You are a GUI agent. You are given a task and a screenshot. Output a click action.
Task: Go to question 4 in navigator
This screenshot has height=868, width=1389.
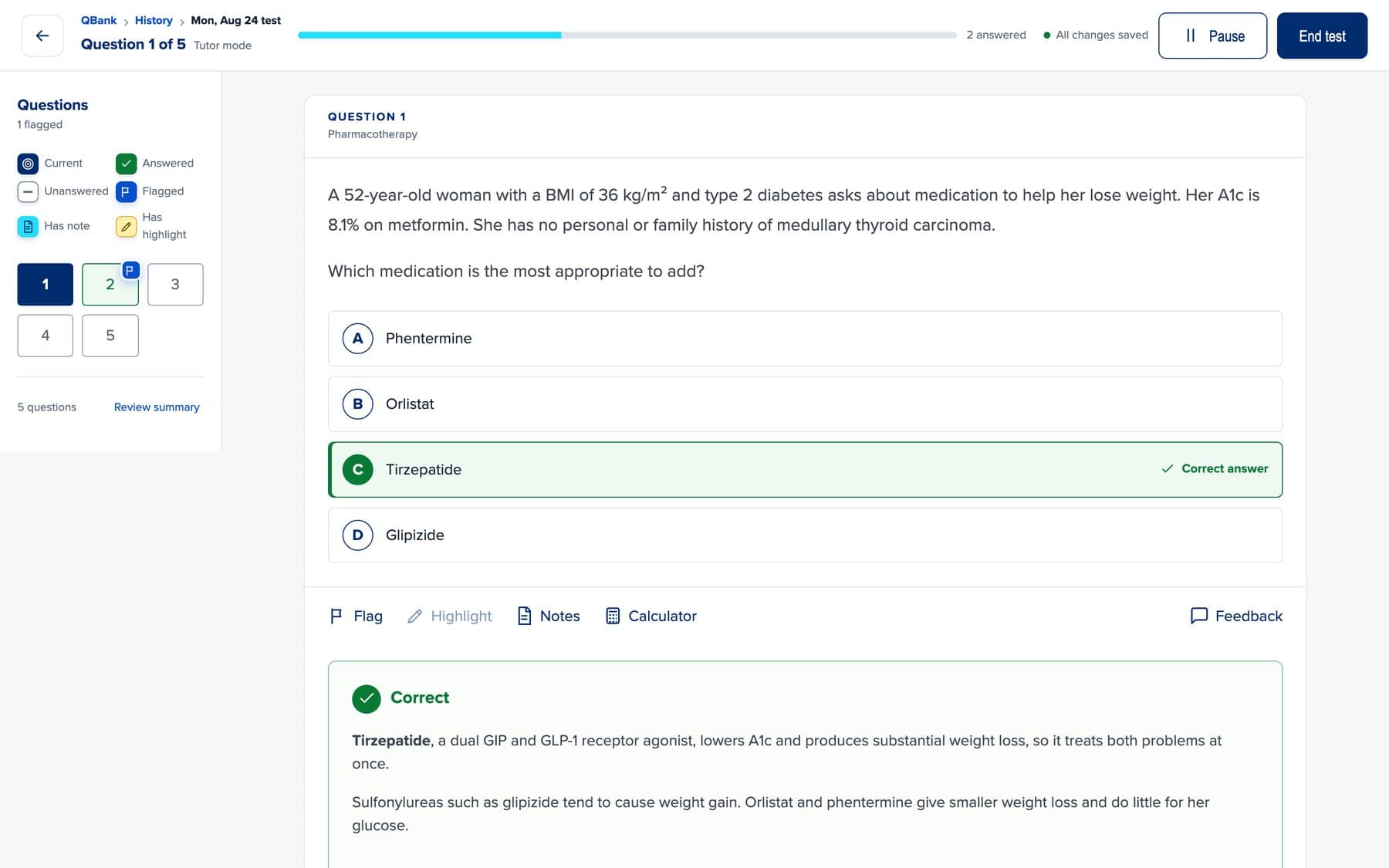click(46, 336)
